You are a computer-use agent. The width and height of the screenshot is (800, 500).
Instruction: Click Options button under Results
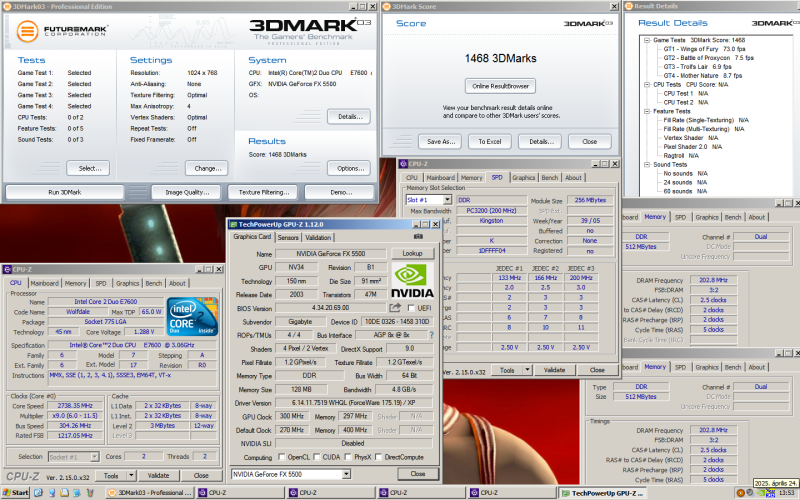coord(349,168)
